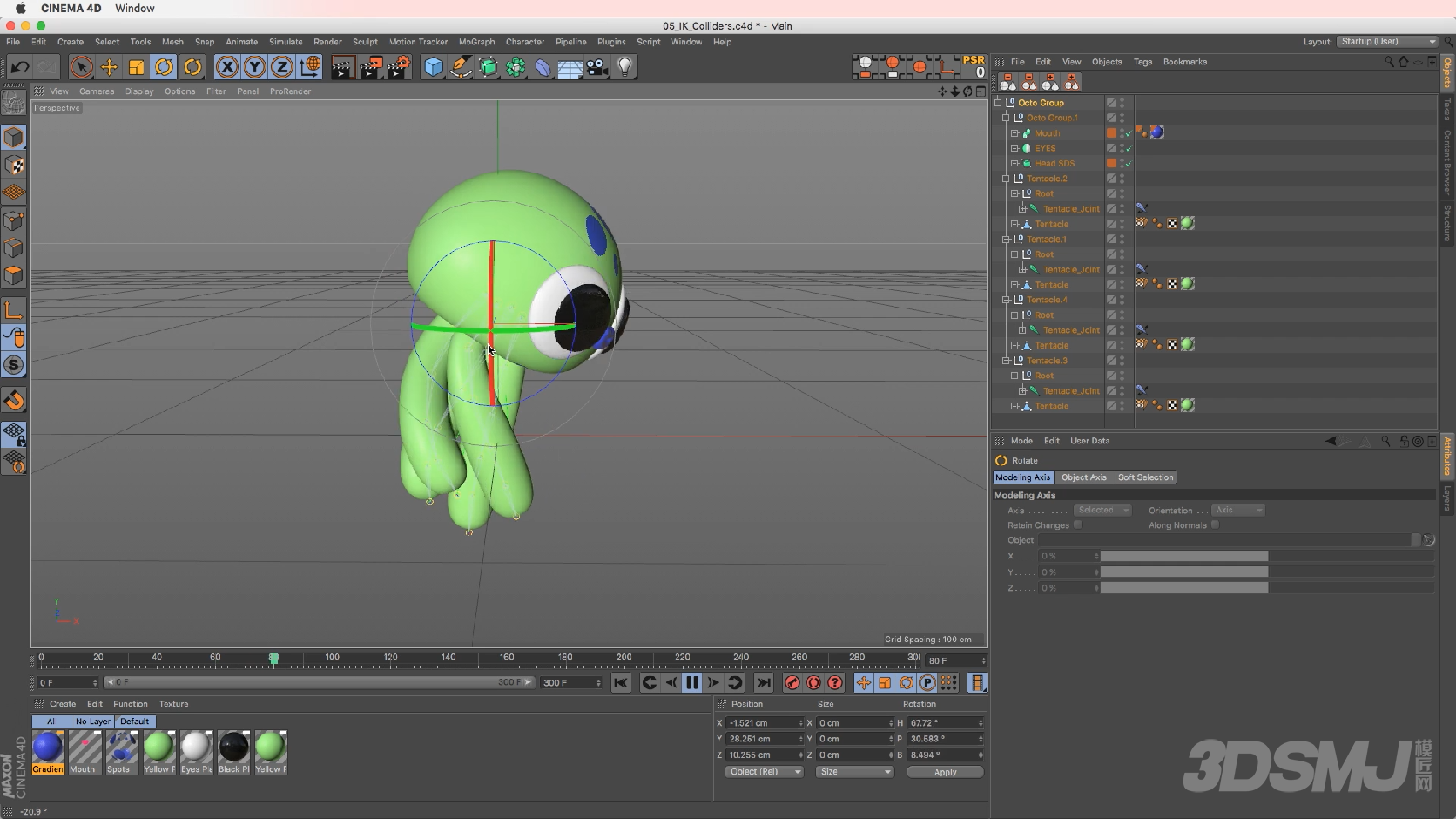
Task: Enable the Axis mode tool
Action: [x=14, y=310]
